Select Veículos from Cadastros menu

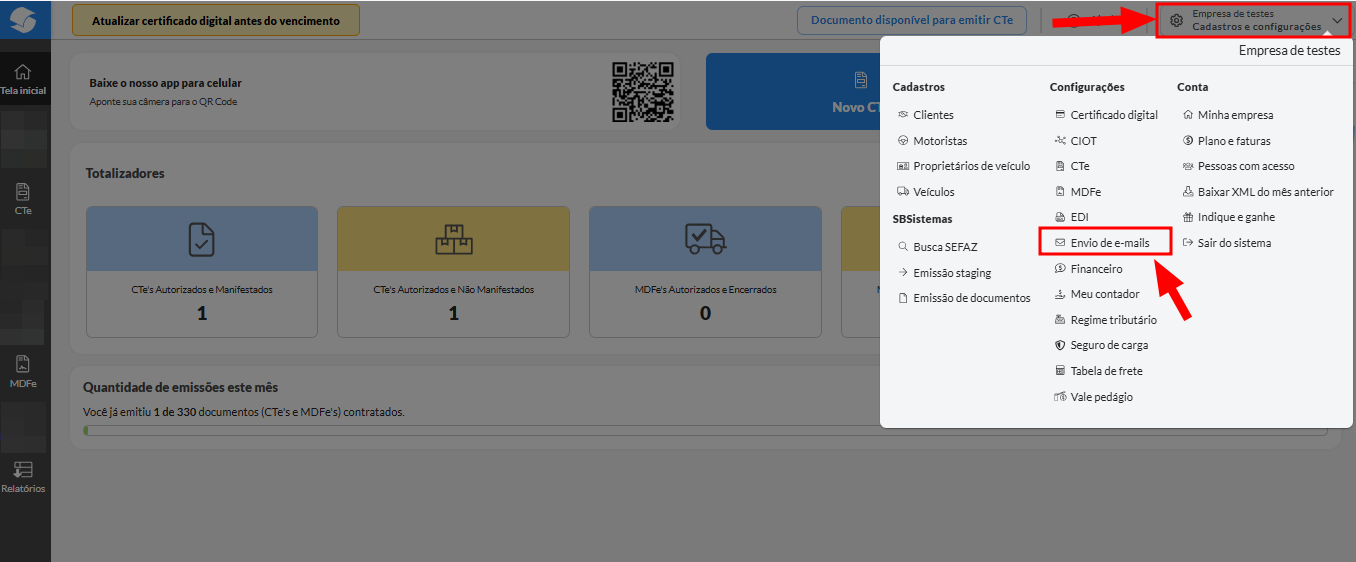click(933, 192)
